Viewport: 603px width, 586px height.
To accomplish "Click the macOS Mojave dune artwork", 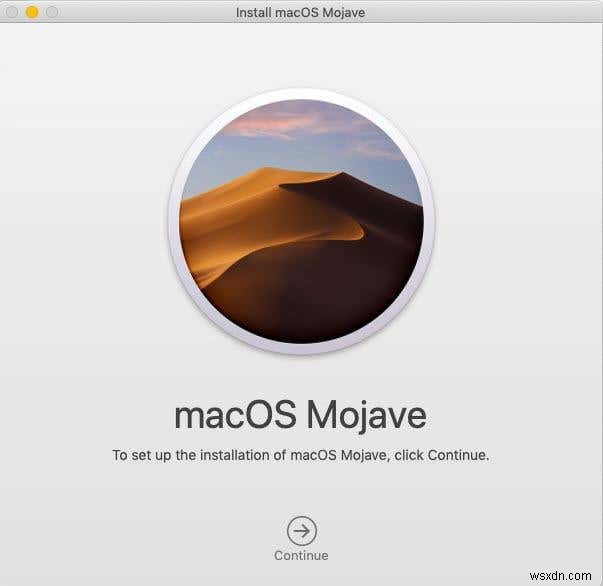I will tap(302, 221).
